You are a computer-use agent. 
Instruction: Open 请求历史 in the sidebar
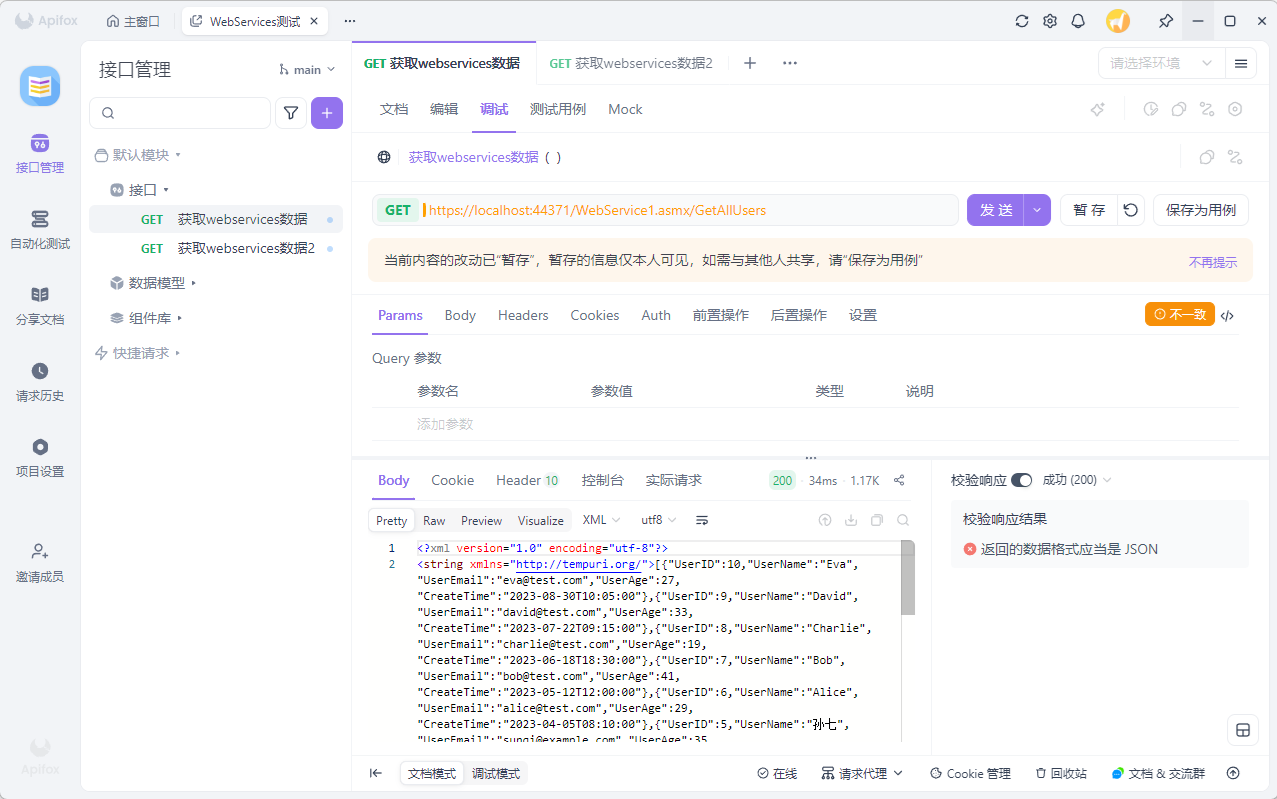[40, 381]
